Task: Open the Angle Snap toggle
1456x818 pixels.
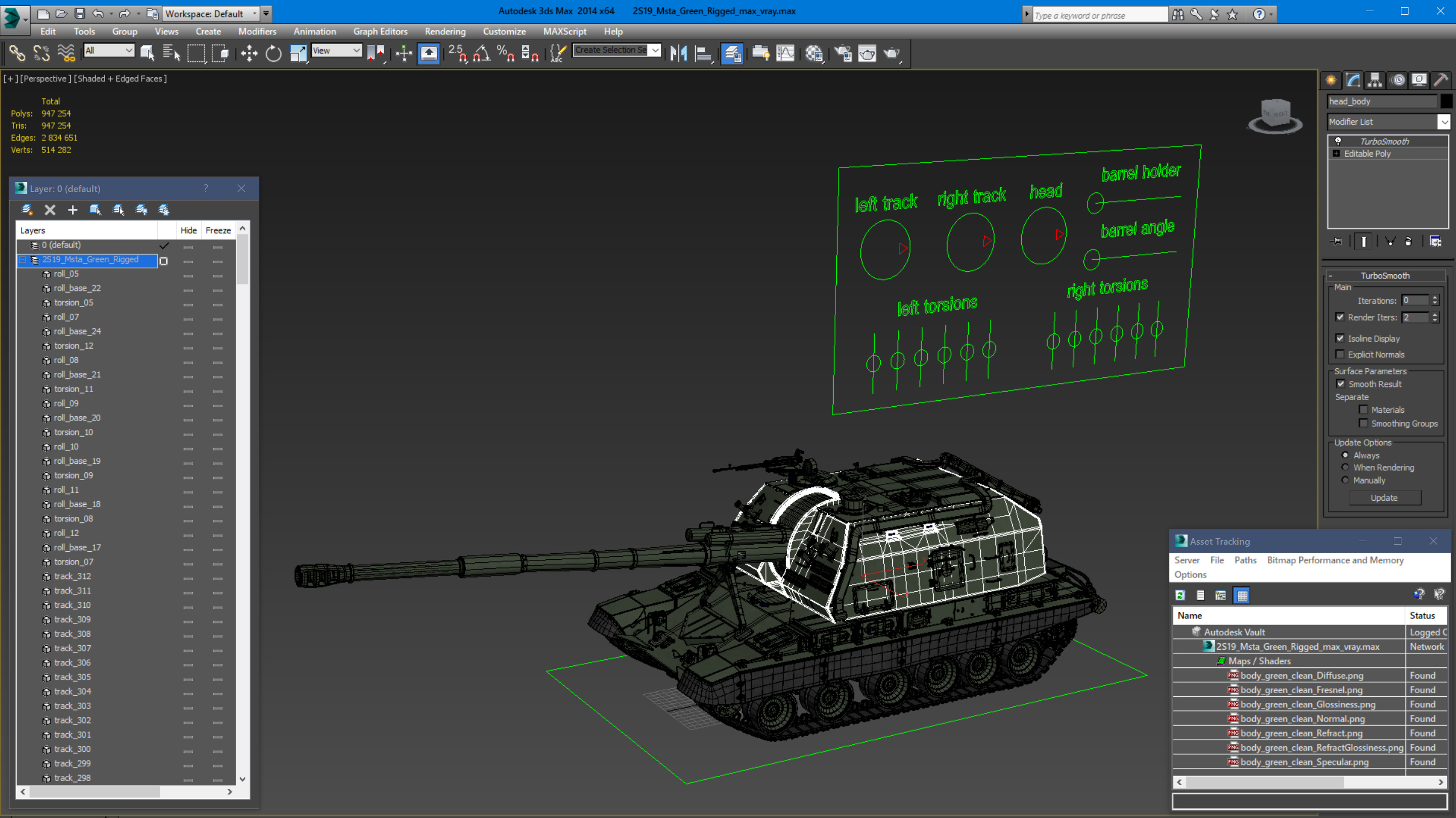Action: click(x=482, y=54)
